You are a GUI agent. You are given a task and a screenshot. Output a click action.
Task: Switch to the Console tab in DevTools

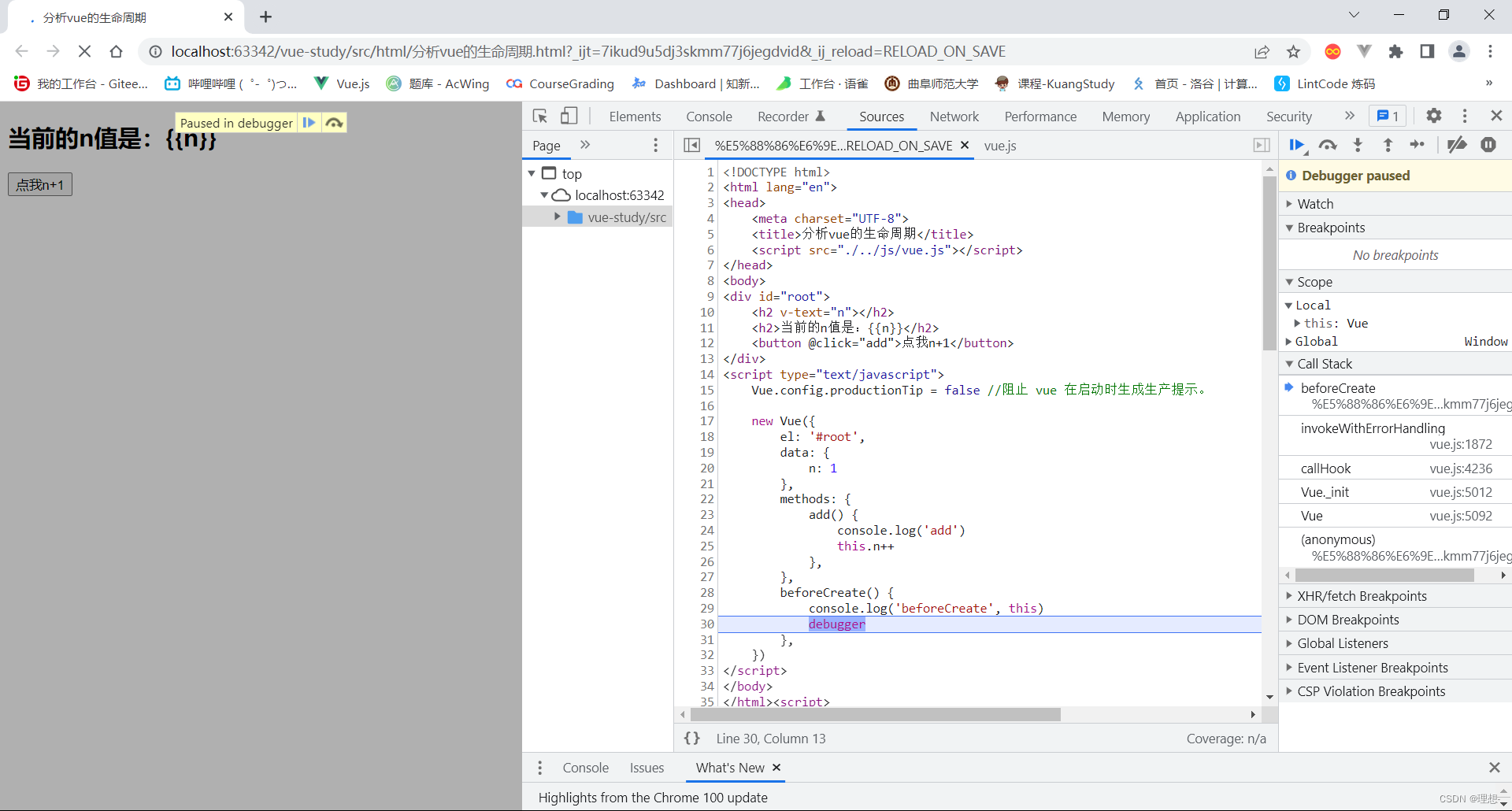709,117
